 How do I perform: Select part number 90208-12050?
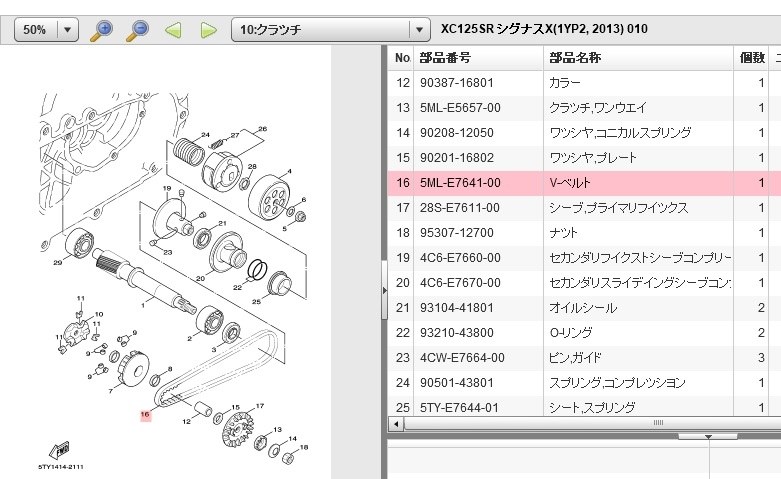coord(457,132)
